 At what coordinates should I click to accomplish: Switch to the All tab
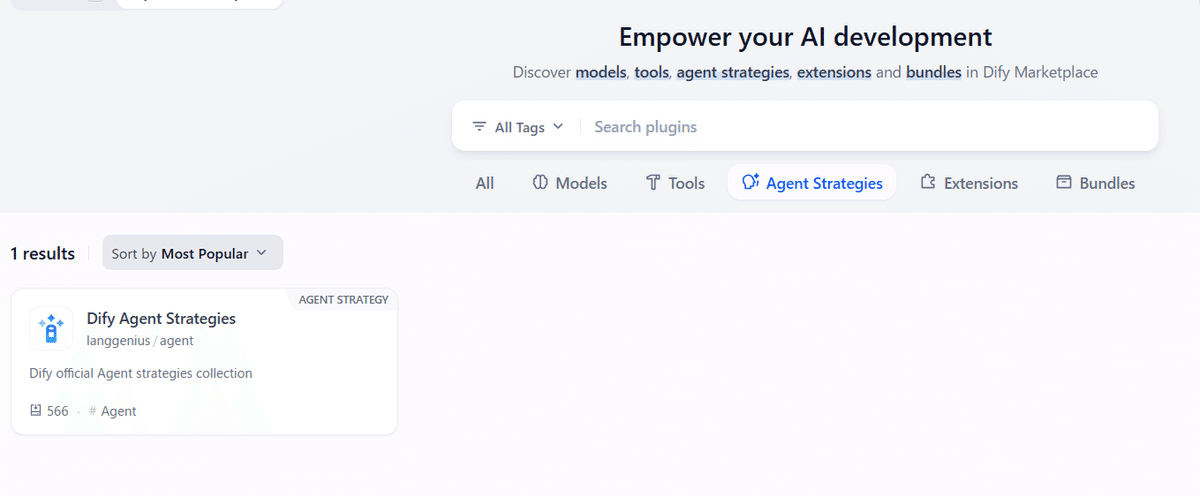(x=485, y=183)
